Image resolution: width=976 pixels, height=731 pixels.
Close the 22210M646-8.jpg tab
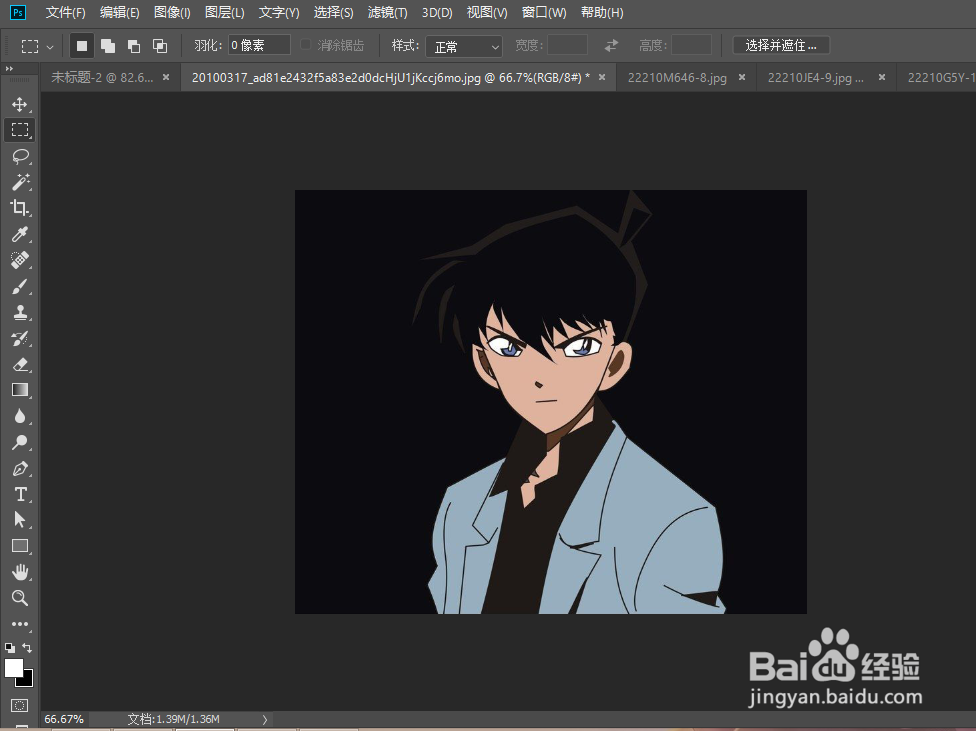(x=742, y=77)
